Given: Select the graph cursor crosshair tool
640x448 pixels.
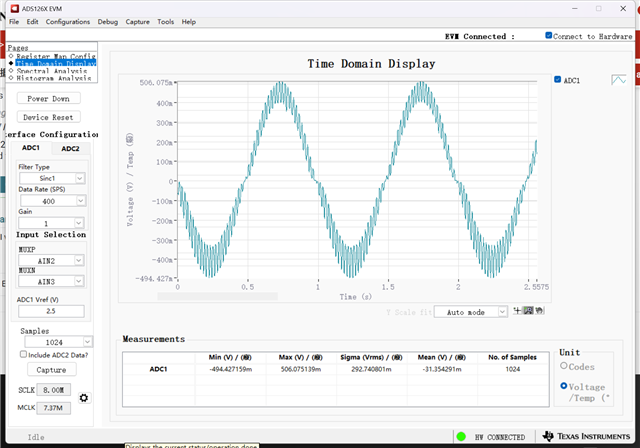Looking at the screenshot, I should (518, 311).
